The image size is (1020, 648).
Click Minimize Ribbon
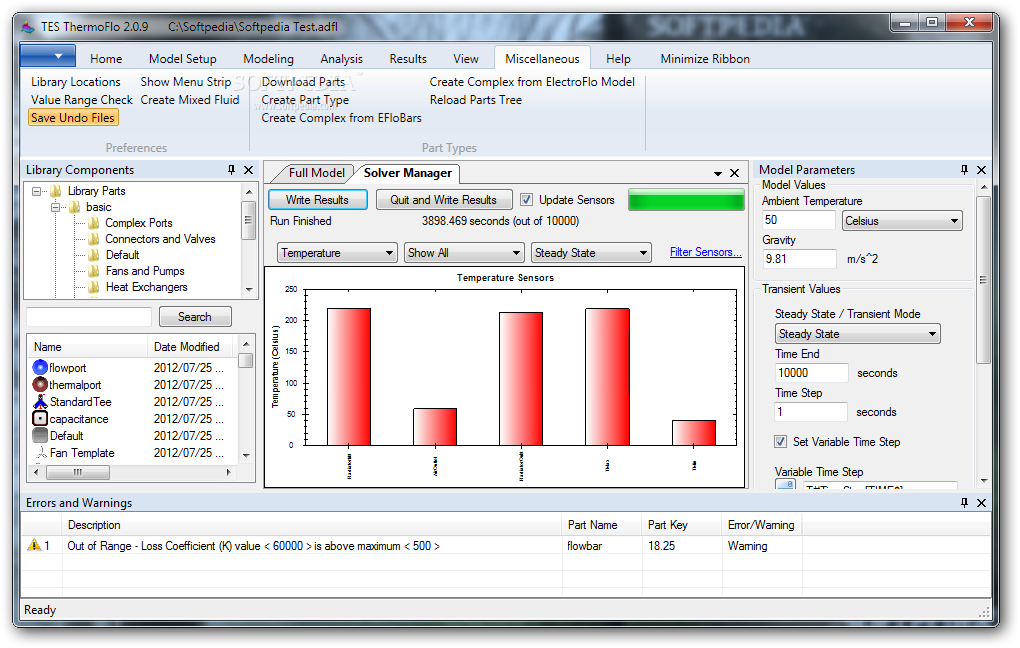(705, 59)
